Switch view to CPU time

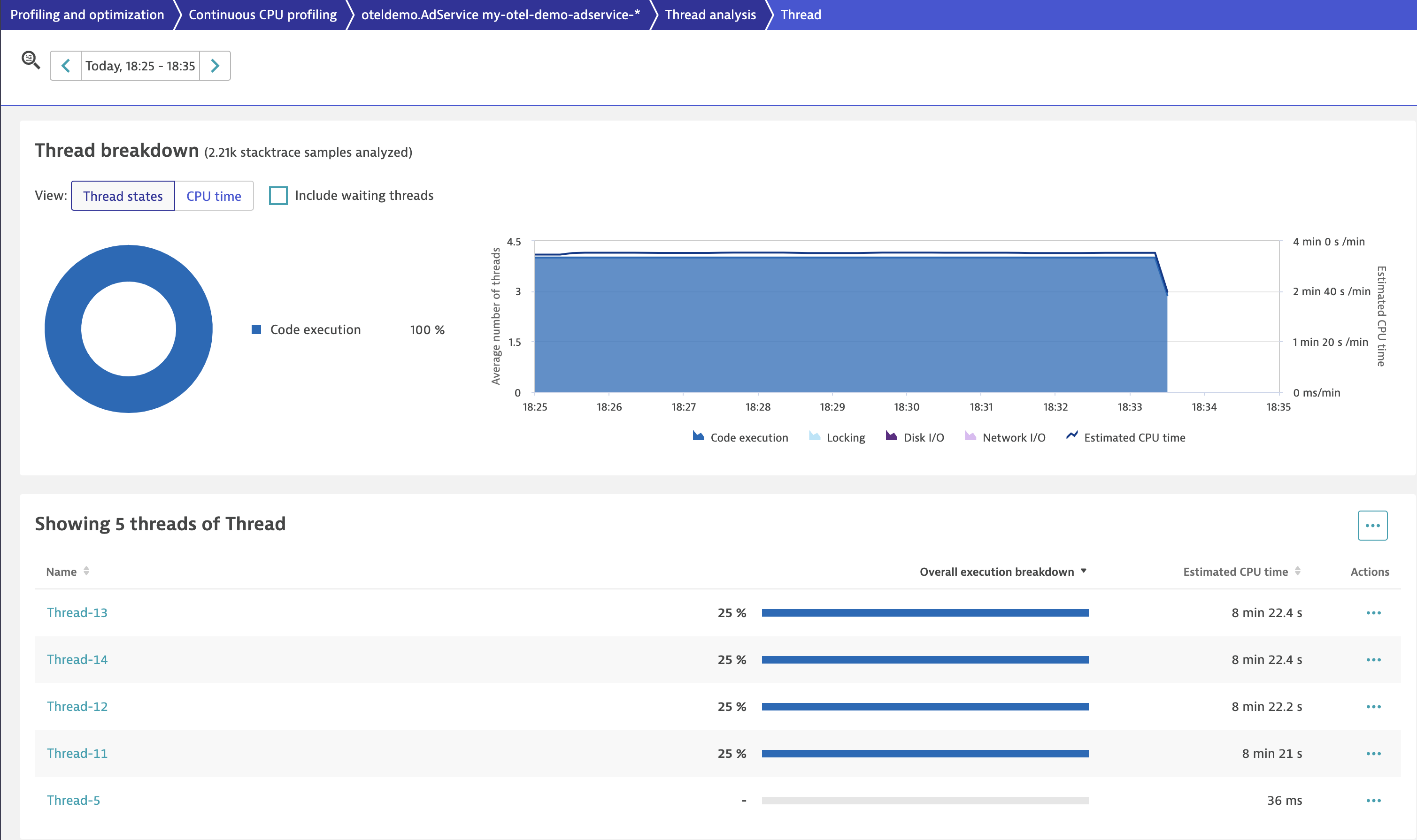[214, 197]
